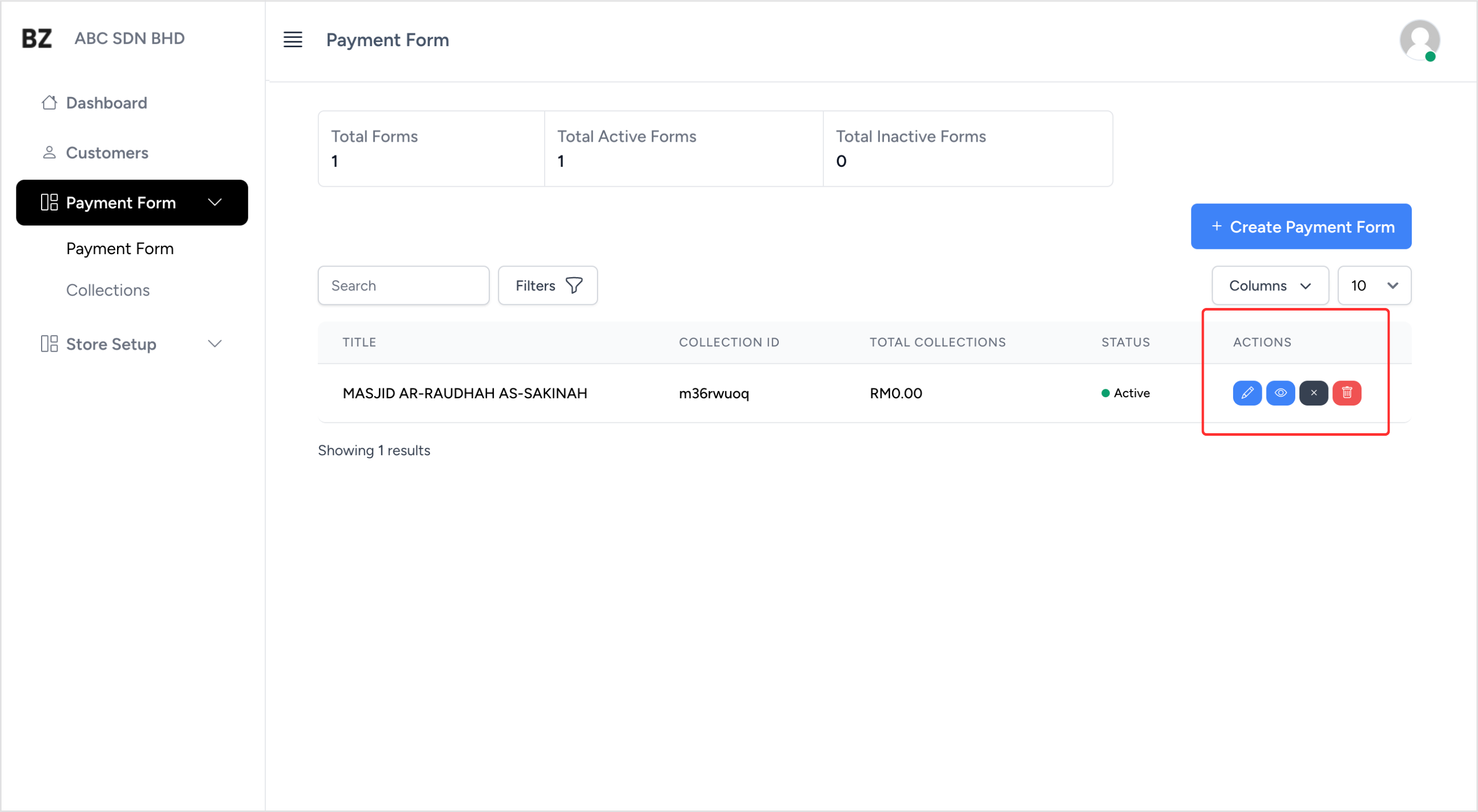Toggle the hamburger sidebar menu icon
The image size is (1478, 812).
(293, 40)
